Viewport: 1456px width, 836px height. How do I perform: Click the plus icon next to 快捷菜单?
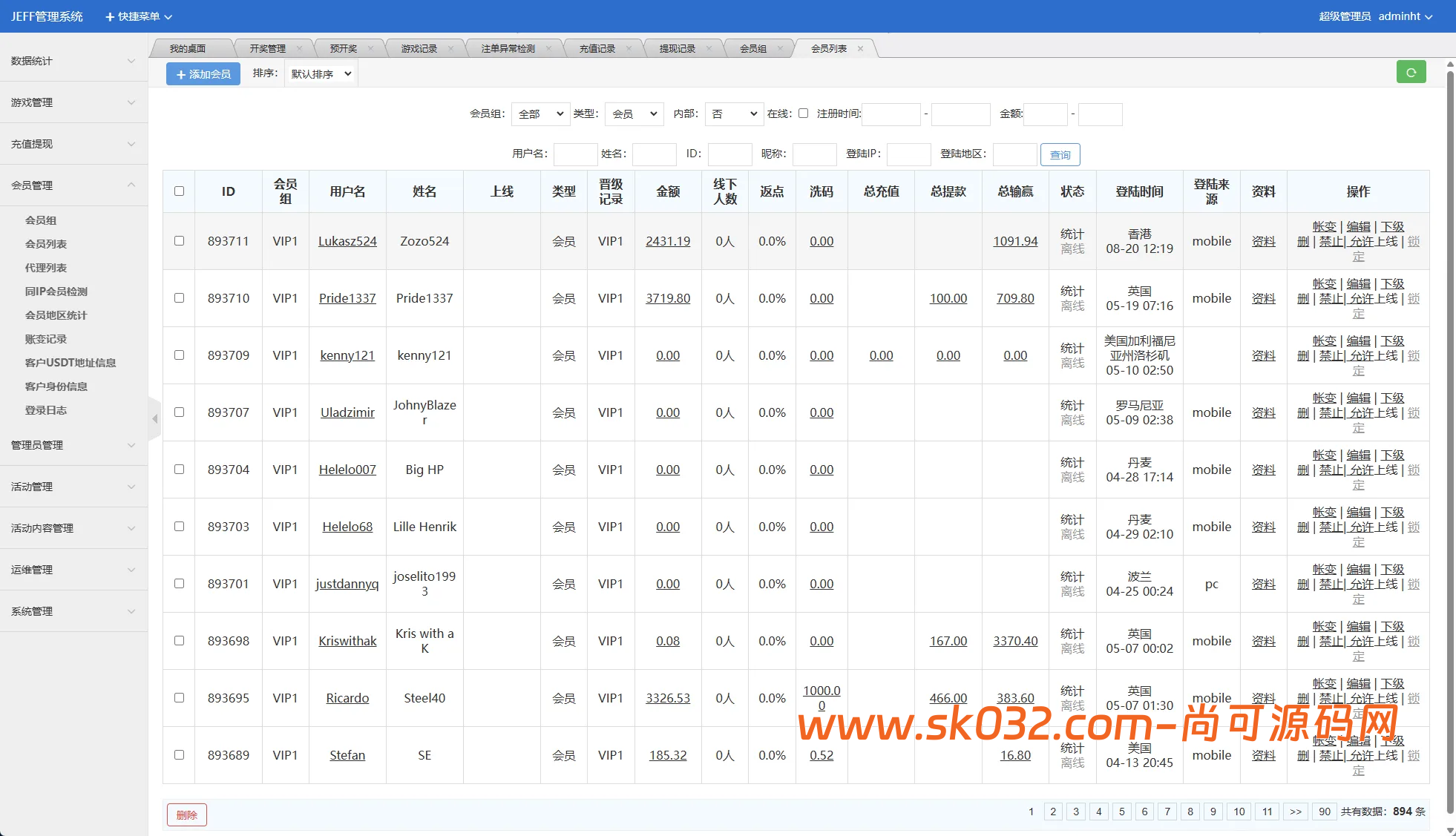[110, 16]
